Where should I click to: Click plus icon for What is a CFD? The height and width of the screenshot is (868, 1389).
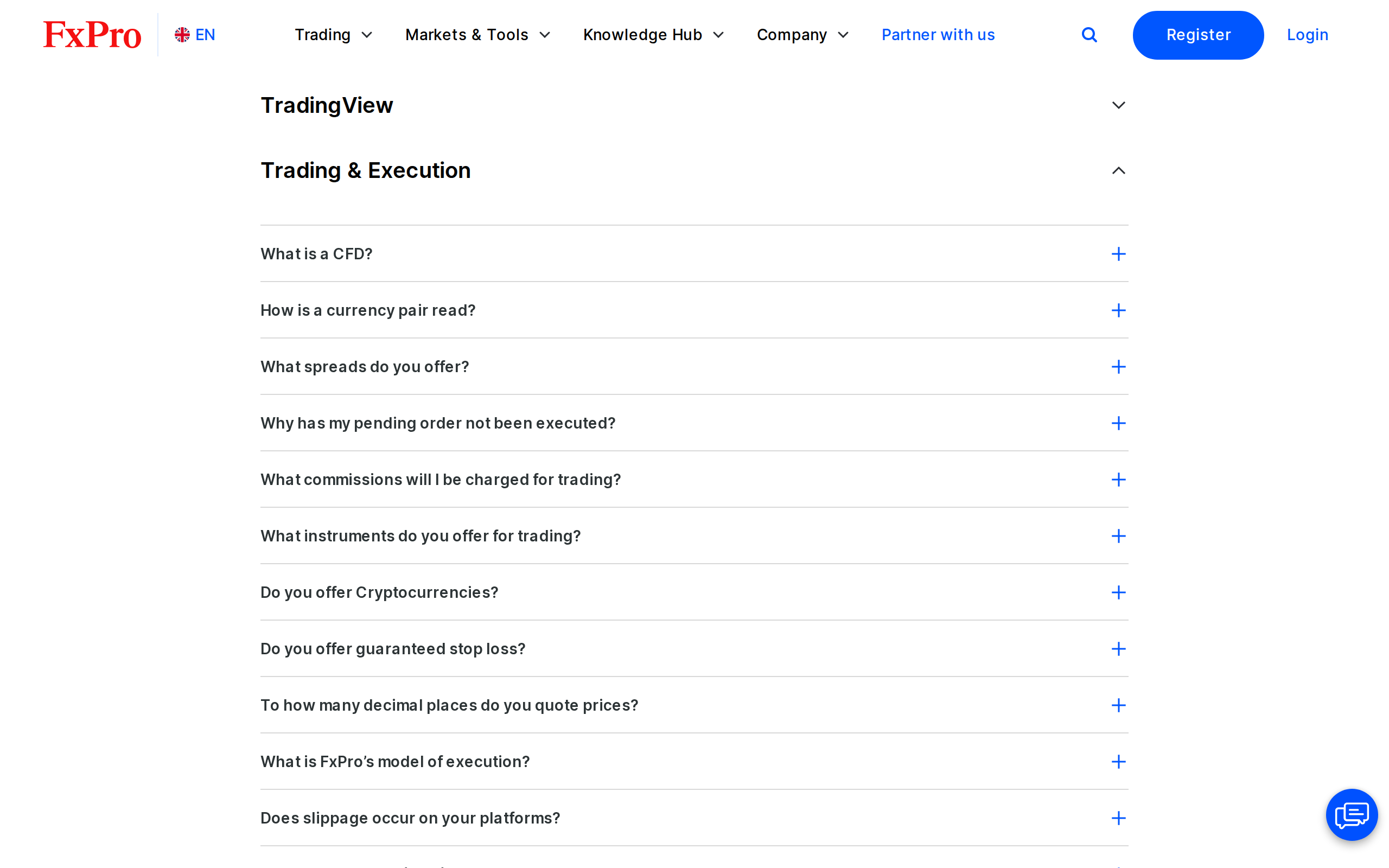1118,254
